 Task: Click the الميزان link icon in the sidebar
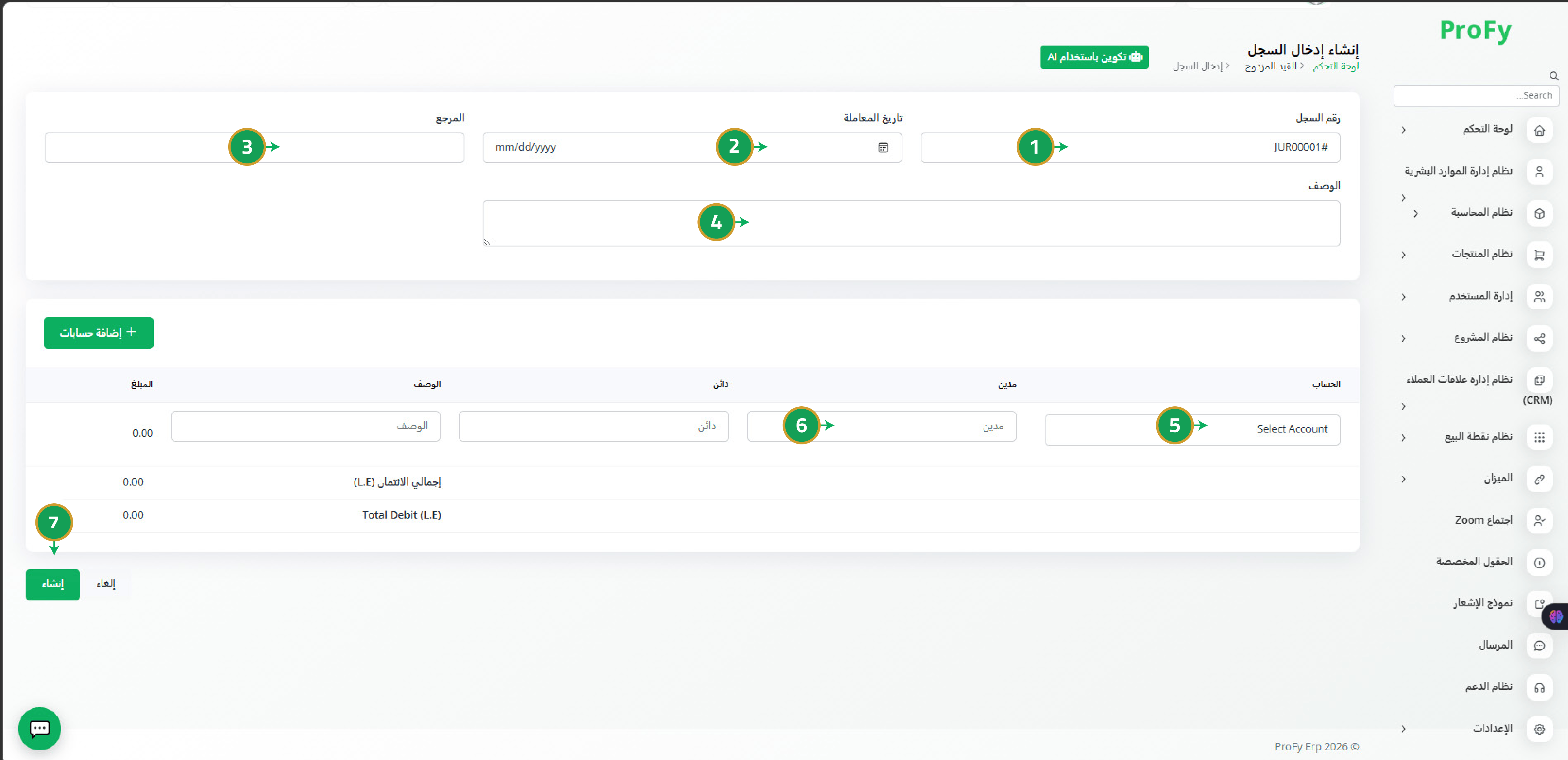pyautogui.click(x=1539, y=479)
